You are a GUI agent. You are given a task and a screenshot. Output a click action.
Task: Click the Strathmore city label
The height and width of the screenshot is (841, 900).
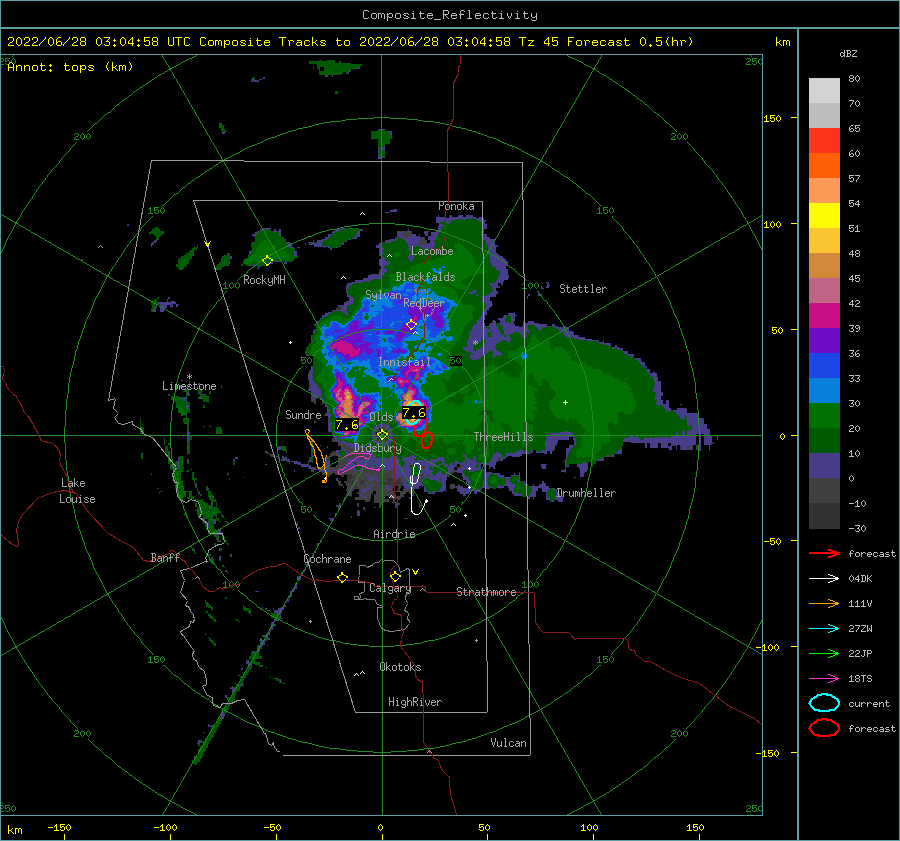(486, 592)
